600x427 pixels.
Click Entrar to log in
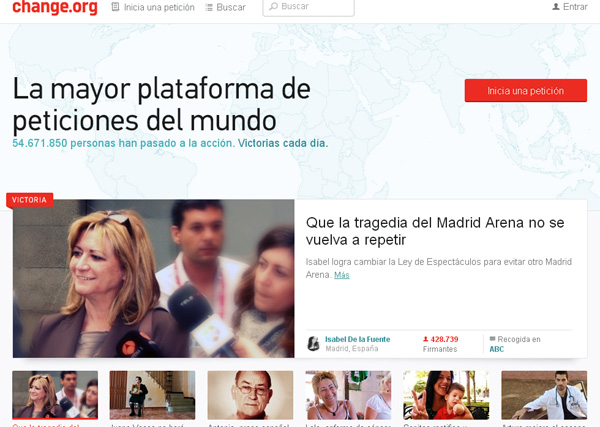click(x=575, y=7)
